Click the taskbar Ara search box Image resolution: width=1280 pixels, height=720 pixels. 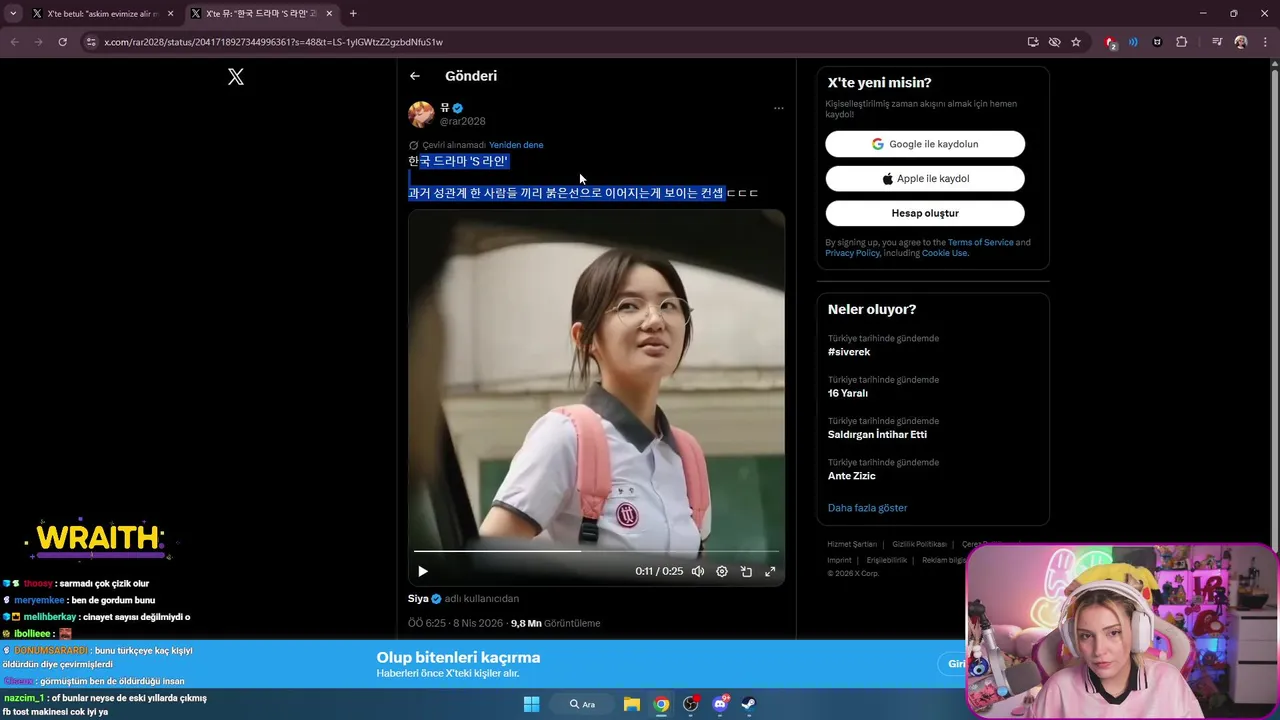(582, 704)
